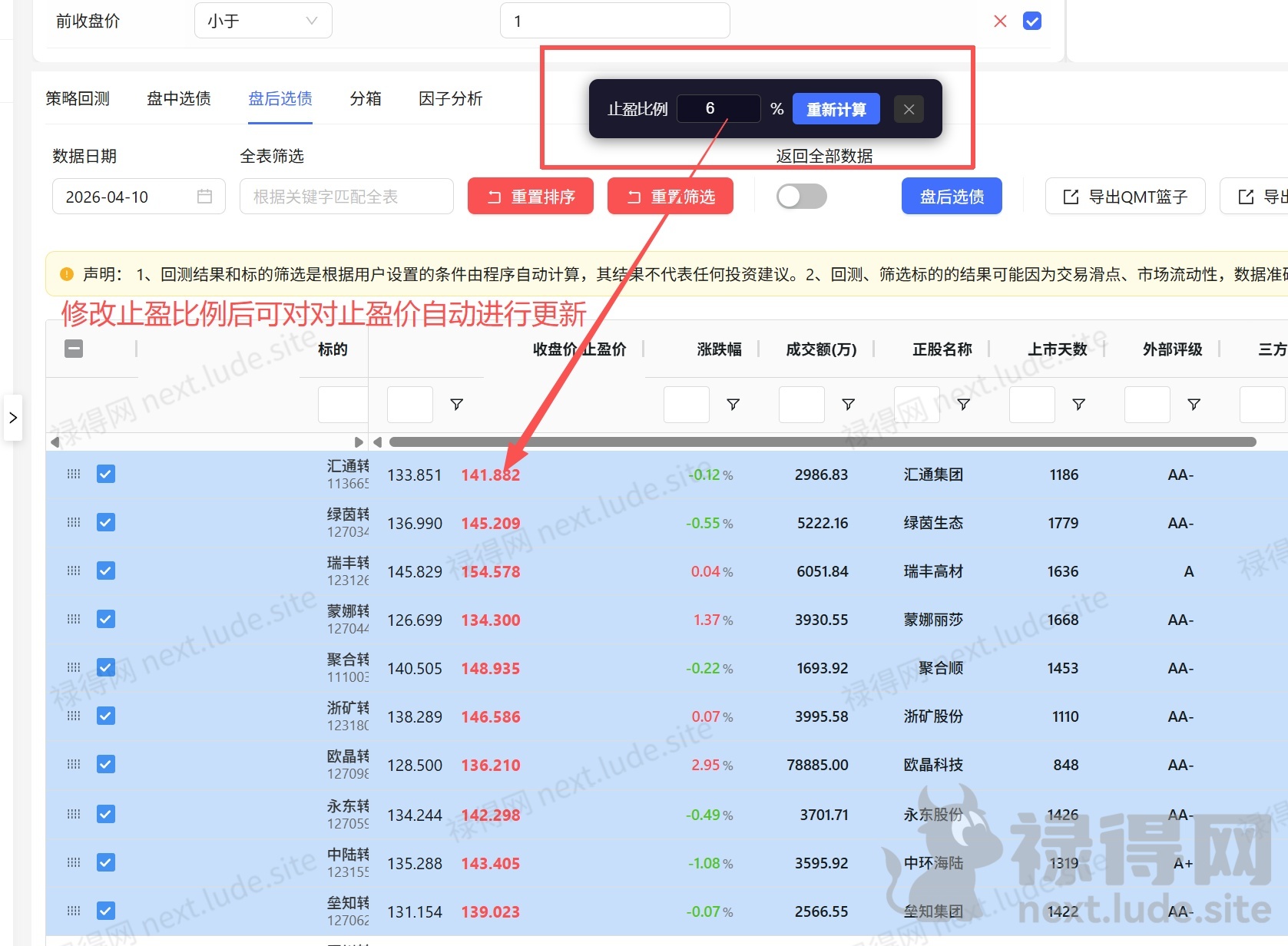Open the 小于 comparison dropdown
The width and height of the screenshot is (1288, 946).
pos(263,21)
